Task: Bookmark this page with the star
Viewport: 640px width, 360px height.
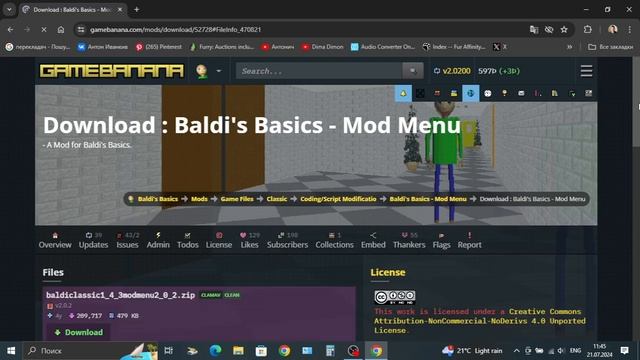Action: [x=564, y=29]
